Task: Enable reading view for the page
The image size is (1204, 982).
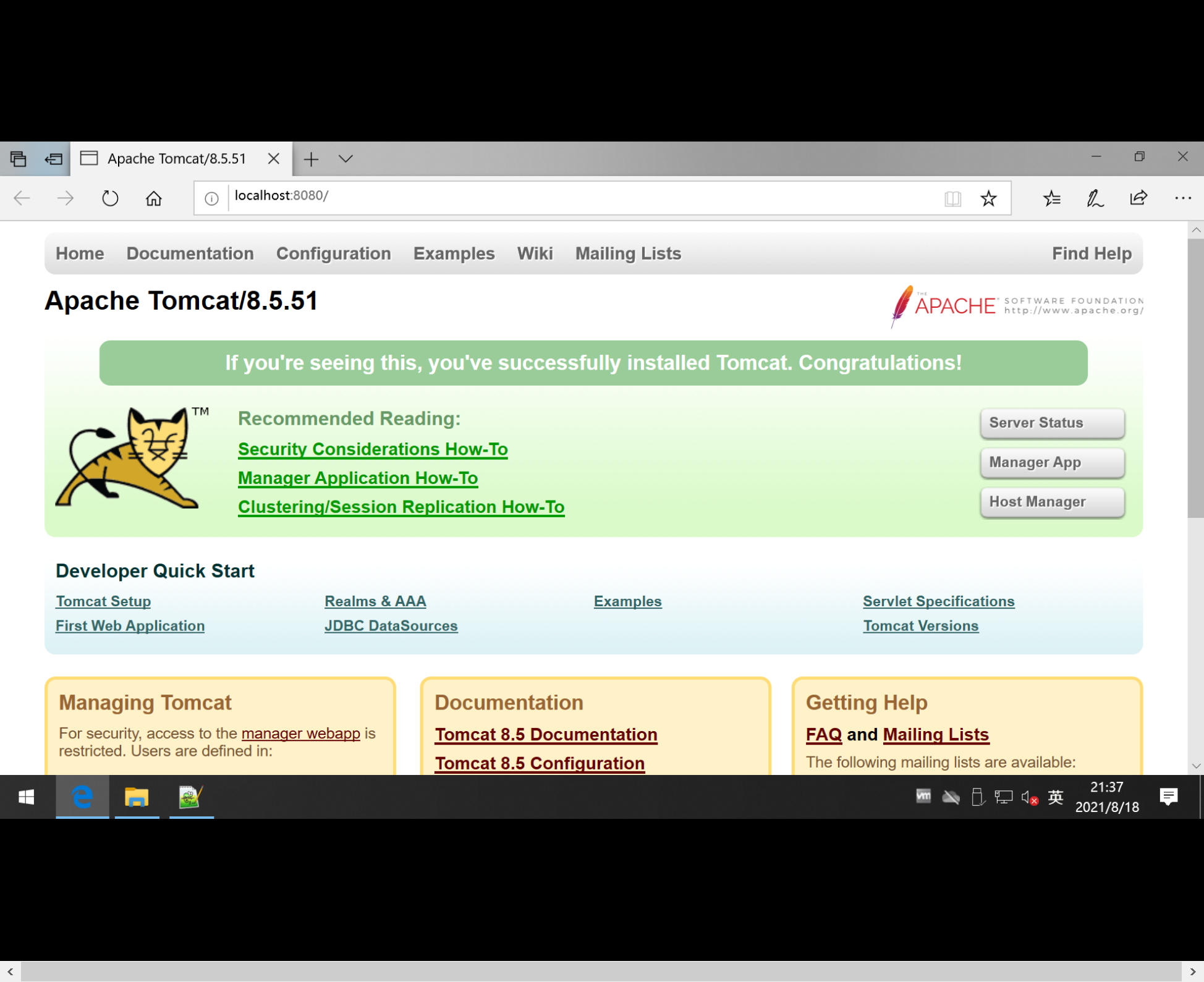Action: [952, 198]
